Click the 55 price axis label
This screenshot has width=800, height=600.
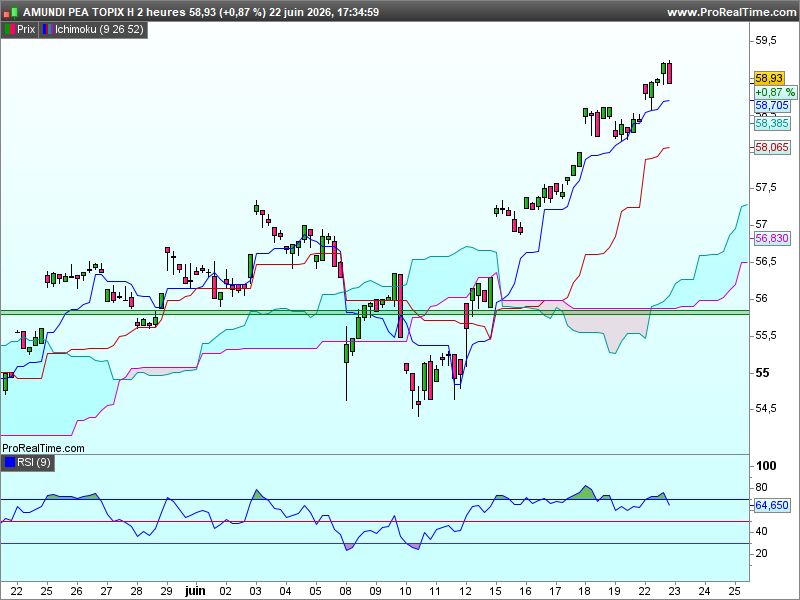click(762, 373)
